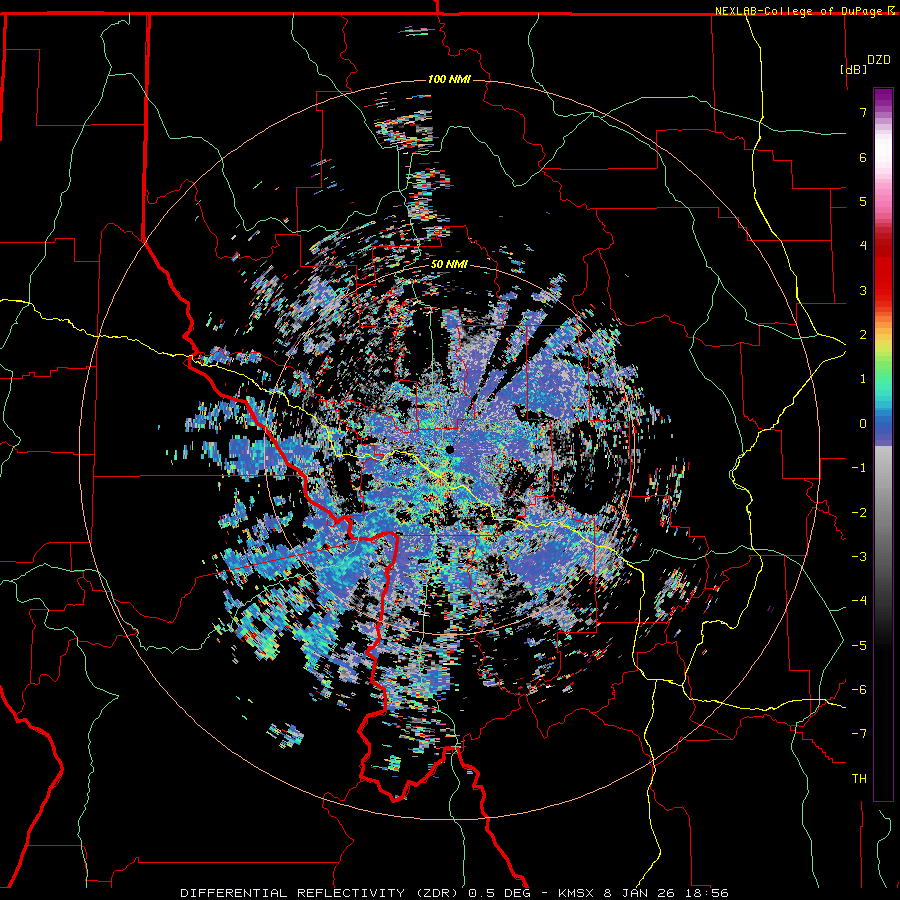Click the -4 value on the scale
The height and width of the screenshot is (900, 900).
859,601
